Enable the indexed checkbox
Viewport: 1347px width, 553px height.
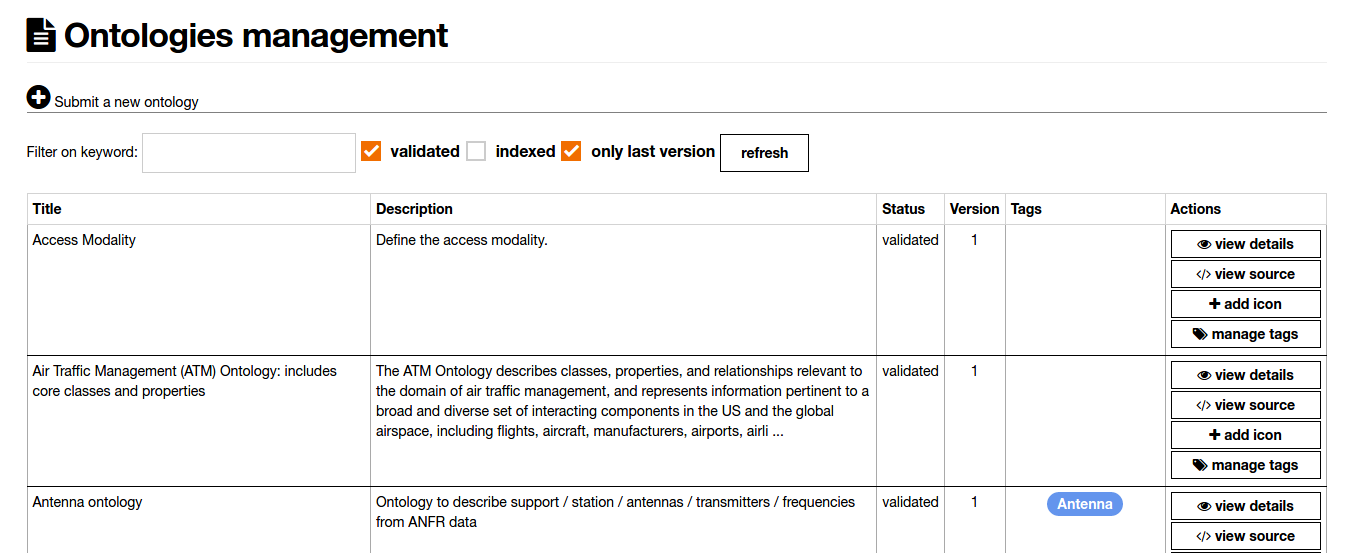(476, 151)
